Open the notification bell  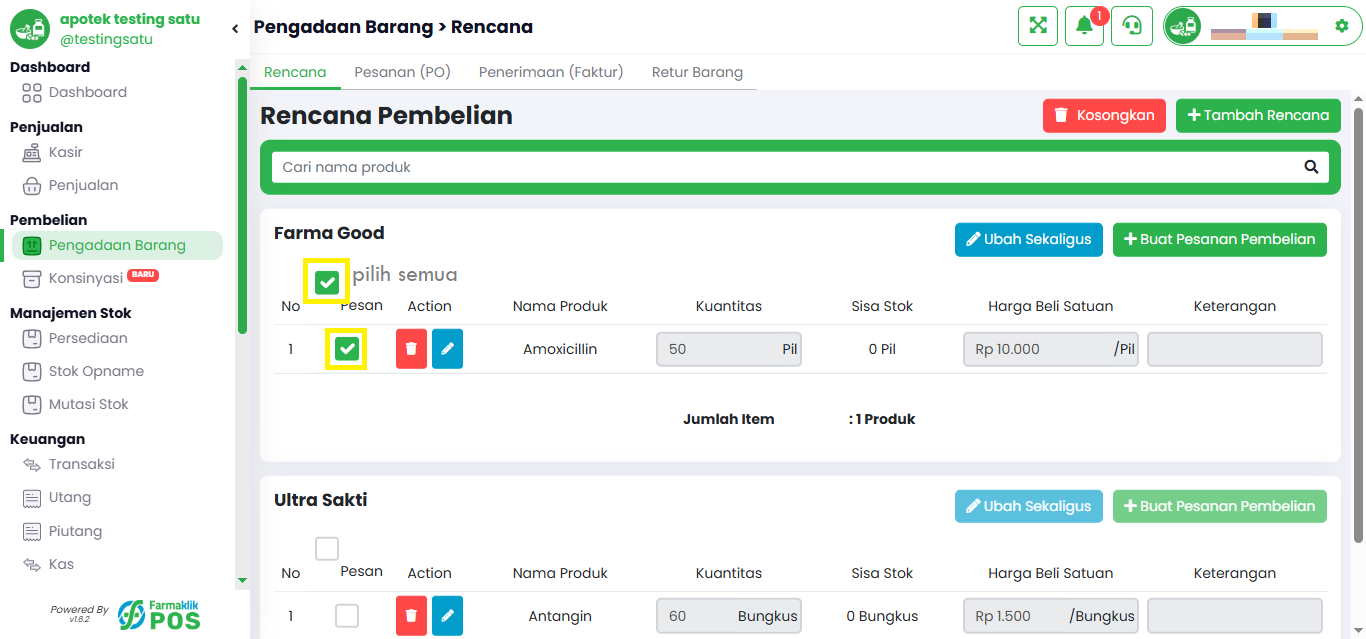click(x=1084, y=26)
